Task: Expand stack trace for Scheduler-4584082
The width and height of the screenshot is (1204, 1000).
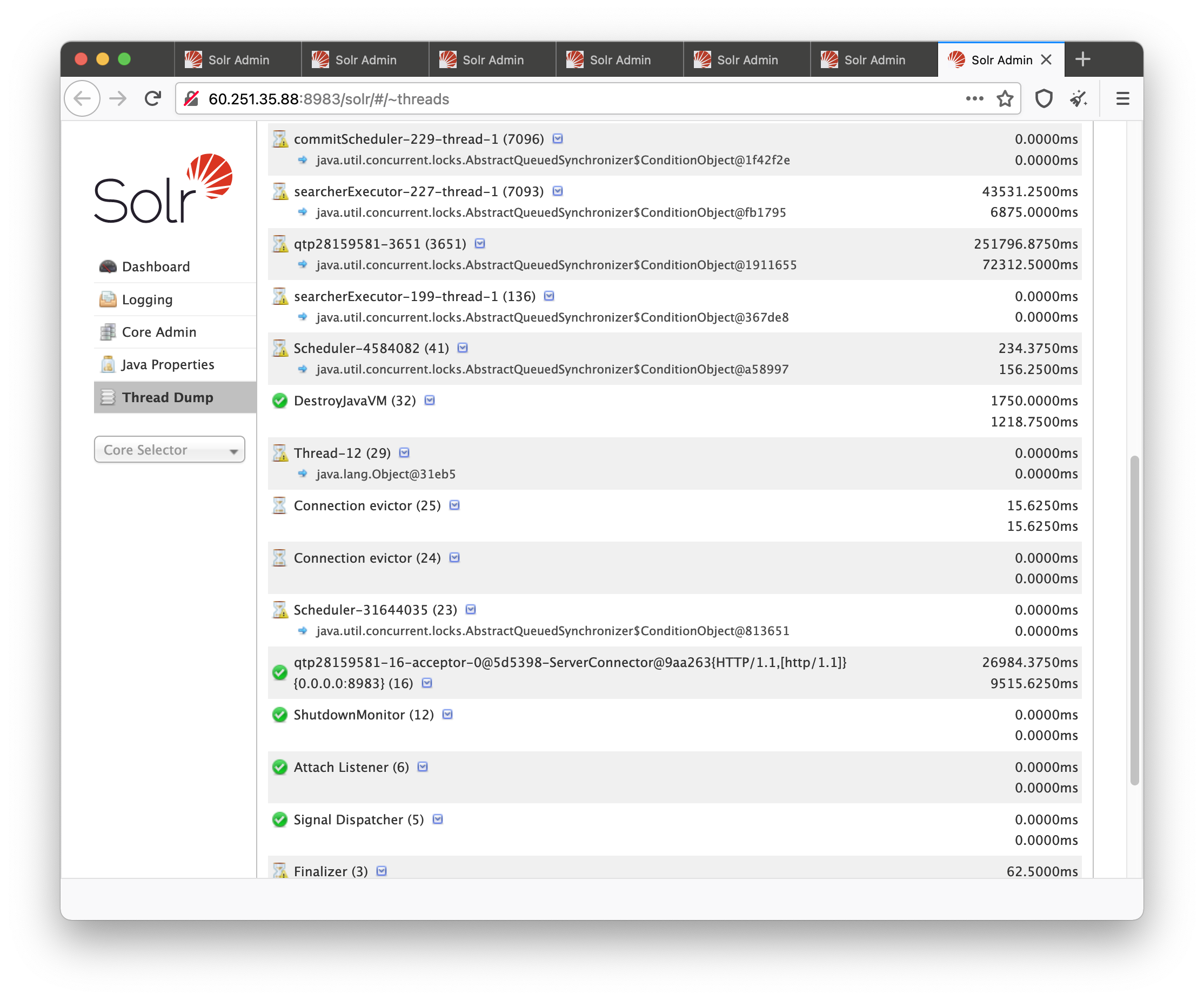Action: [463, 348]
